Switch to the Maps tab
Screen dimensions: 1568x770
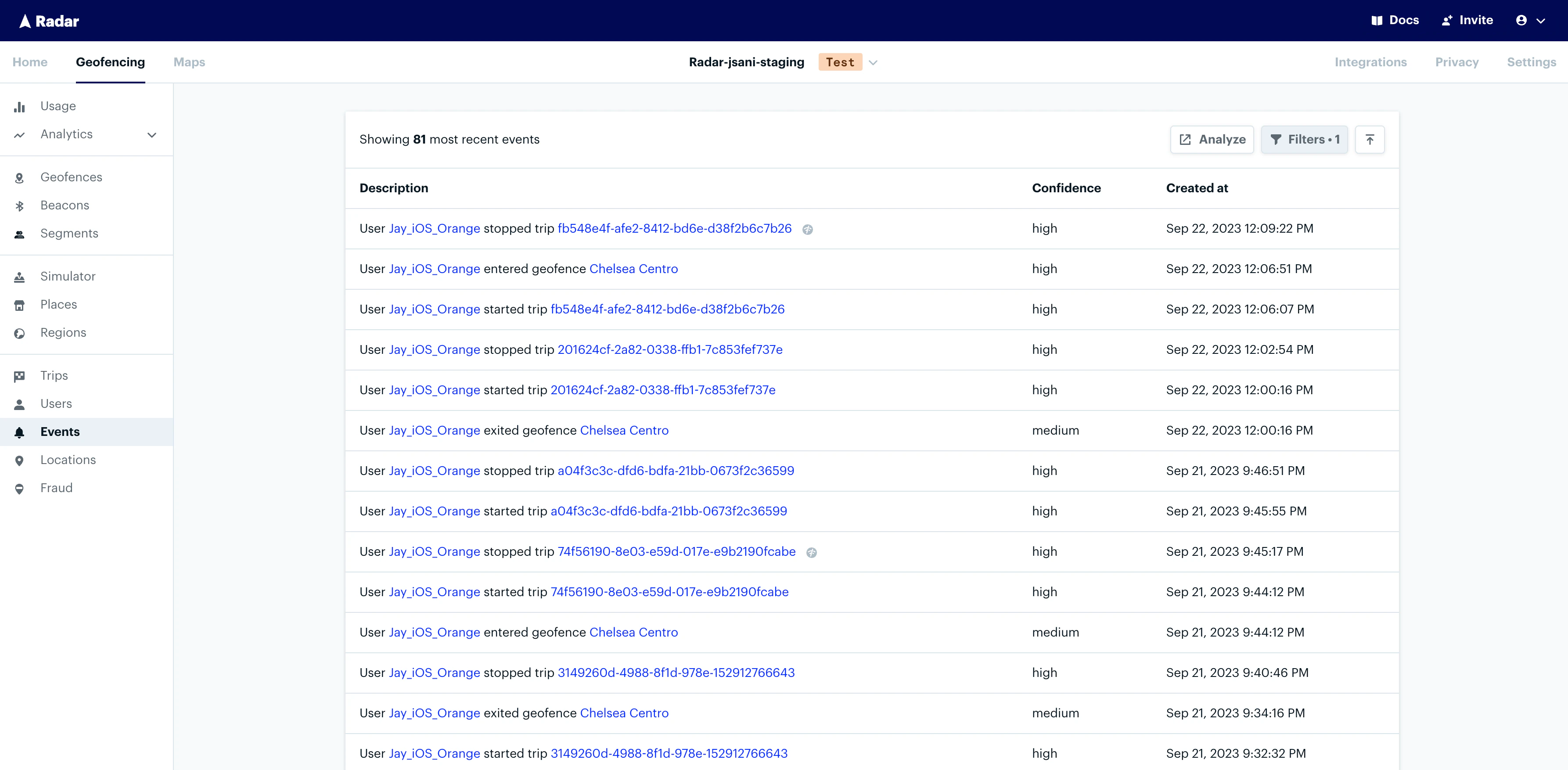[189, 62]
